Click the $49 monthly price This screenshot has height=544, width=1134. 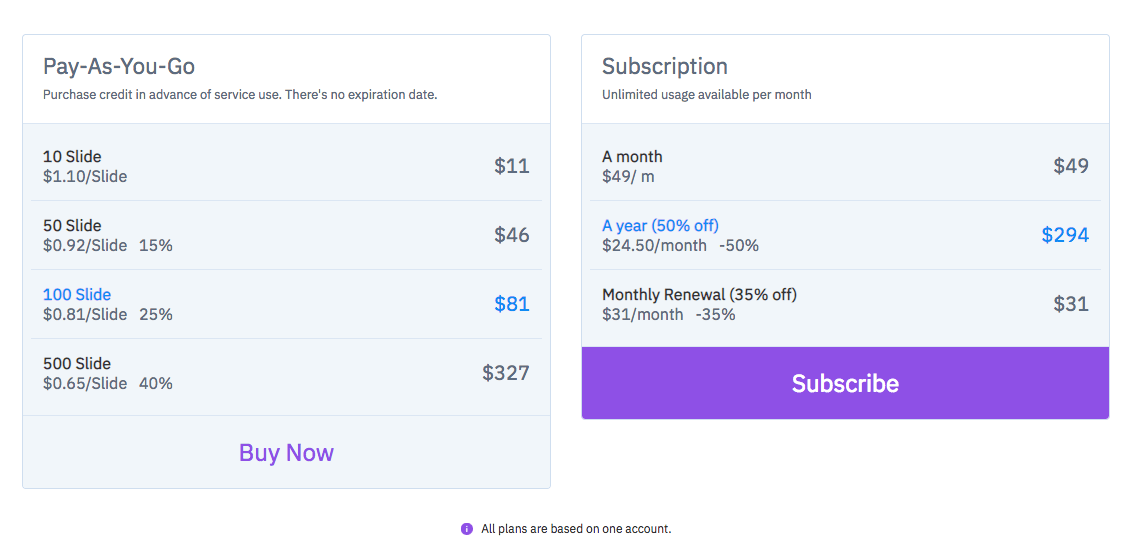point(1071,166)
